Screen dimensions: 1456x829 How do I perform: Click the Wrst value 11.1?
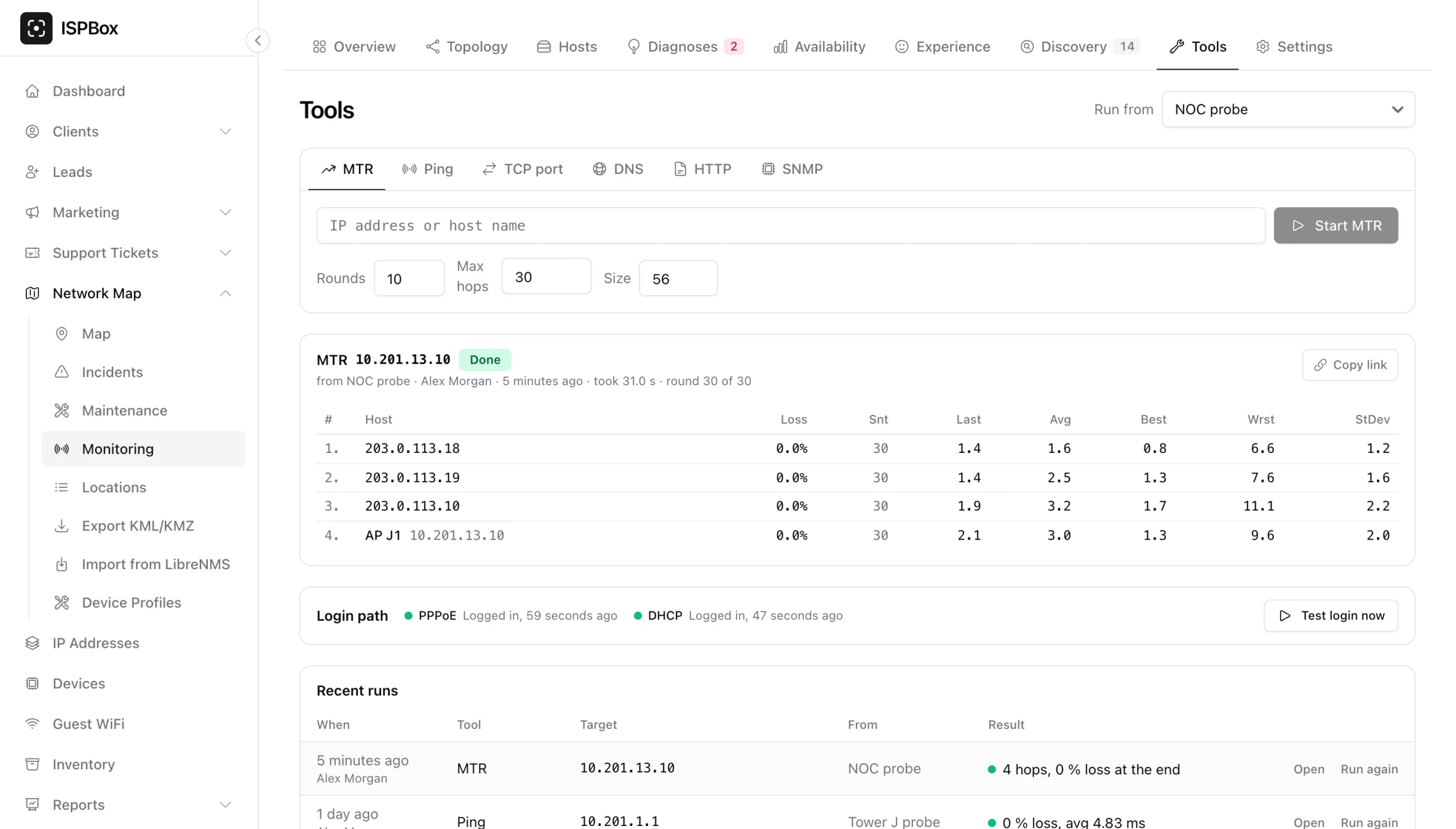1258,506
